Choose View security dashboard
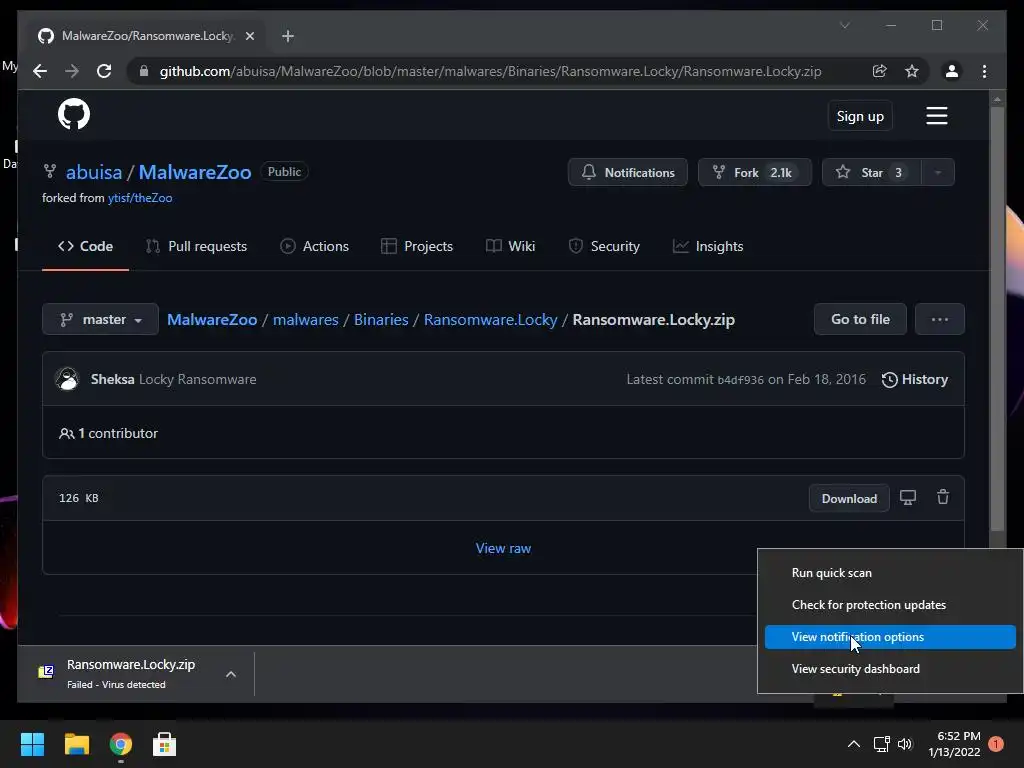The width and height of the screenshot is (1024, 768). tap(890, 669)
